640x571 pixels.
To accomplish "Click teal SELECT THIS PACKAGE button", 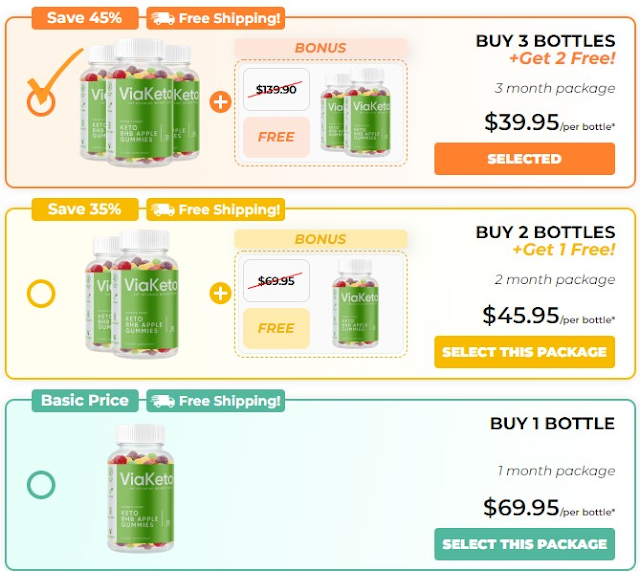I will [x=524, y=544].
